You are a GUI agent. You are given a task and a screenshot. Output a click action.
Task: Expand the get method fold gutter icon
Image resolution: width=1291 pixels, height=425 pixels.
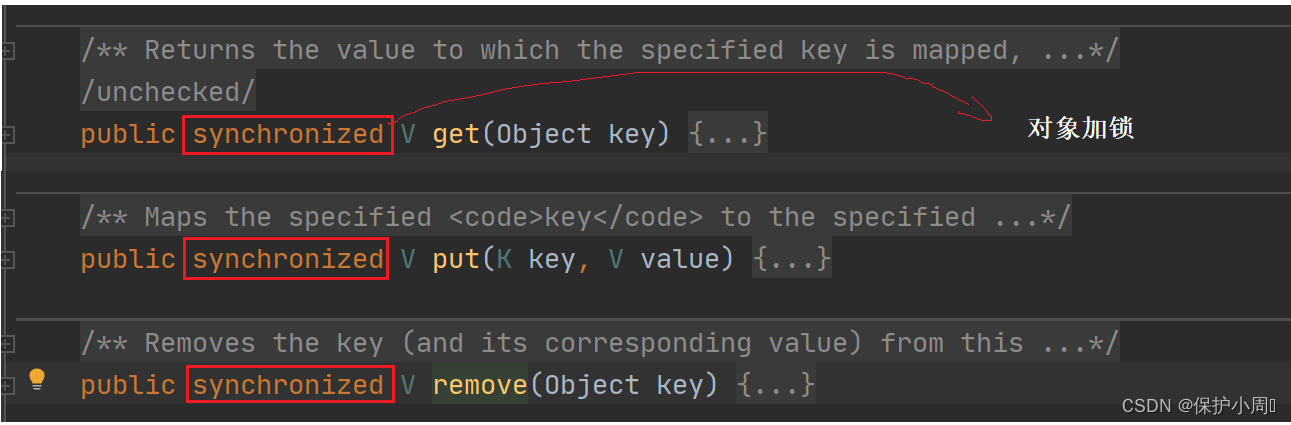pos(8,134)
